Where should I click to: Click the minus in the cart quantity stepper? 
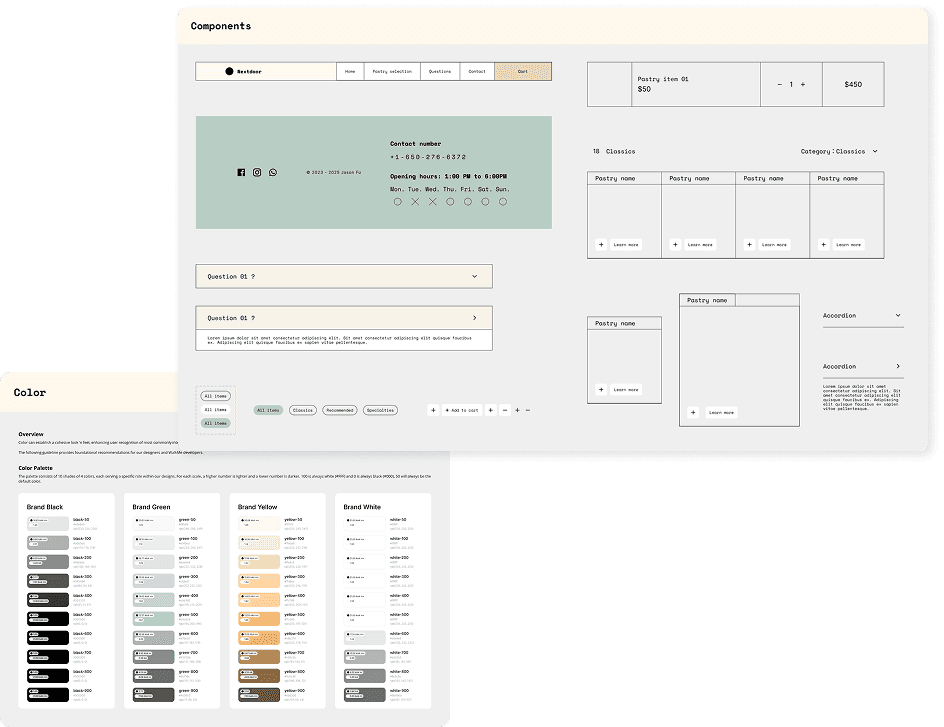(780, 84)
